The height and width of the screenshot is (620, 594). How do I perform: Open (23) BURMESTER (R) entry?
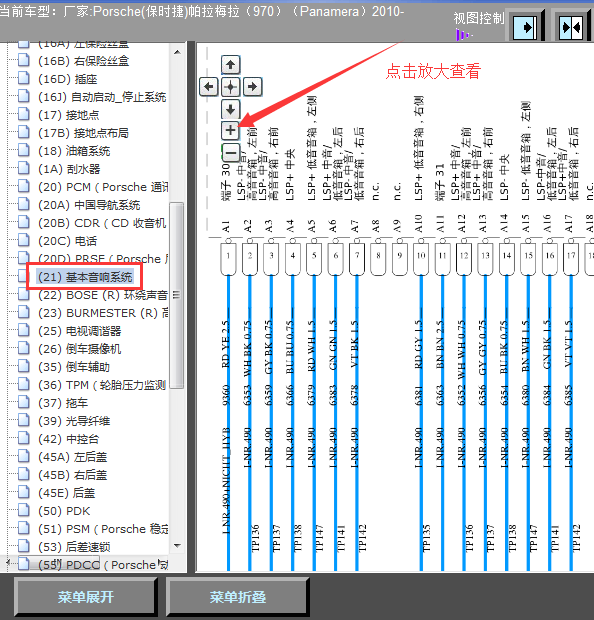[x=103, y=313]
